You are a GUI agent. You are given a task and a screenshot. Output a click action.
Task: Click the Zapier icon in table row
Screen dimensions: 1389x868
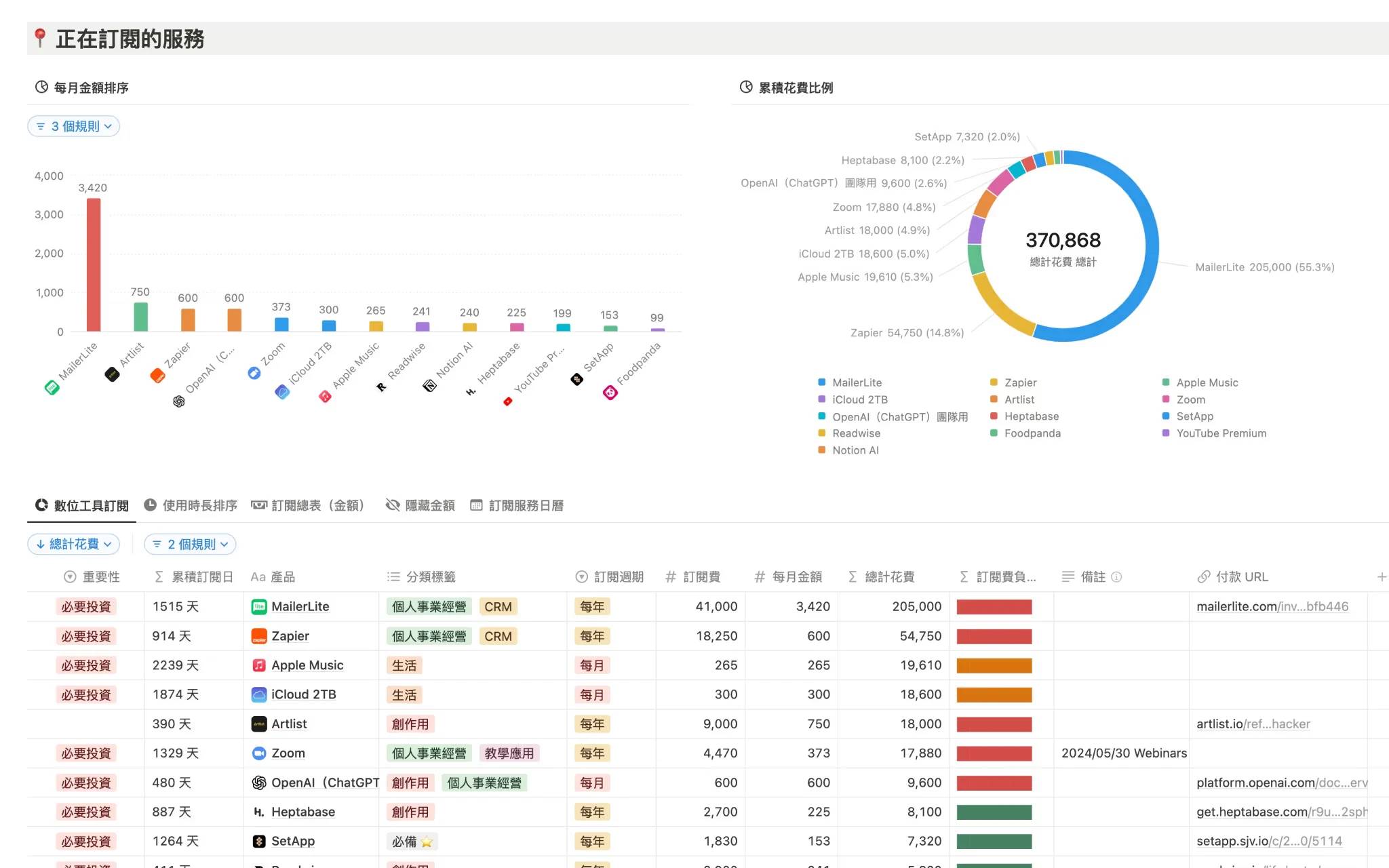[x=258, y=636]
